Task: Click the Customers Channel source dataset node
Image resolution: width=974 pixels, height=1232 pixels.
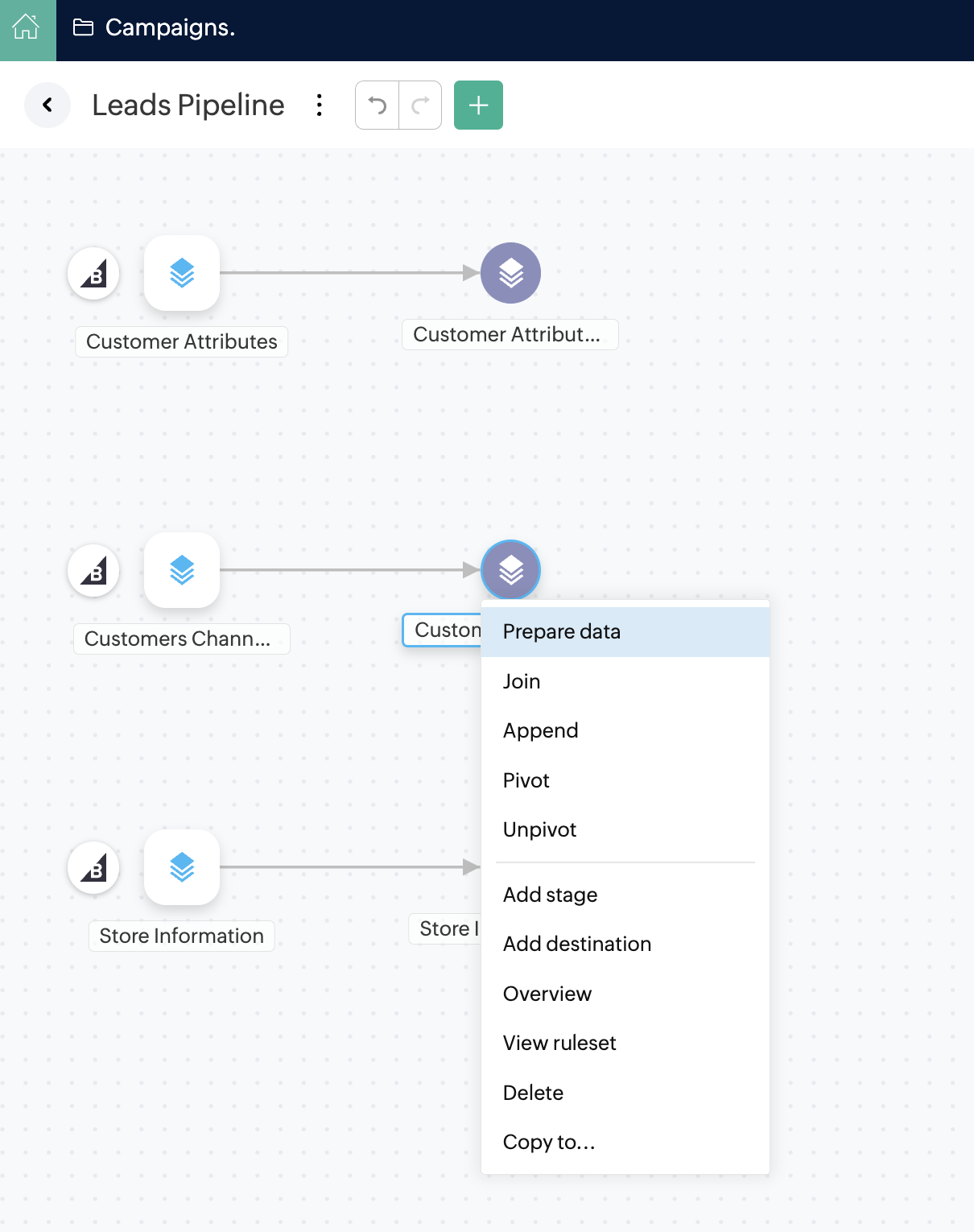Action: coord(182,571)
